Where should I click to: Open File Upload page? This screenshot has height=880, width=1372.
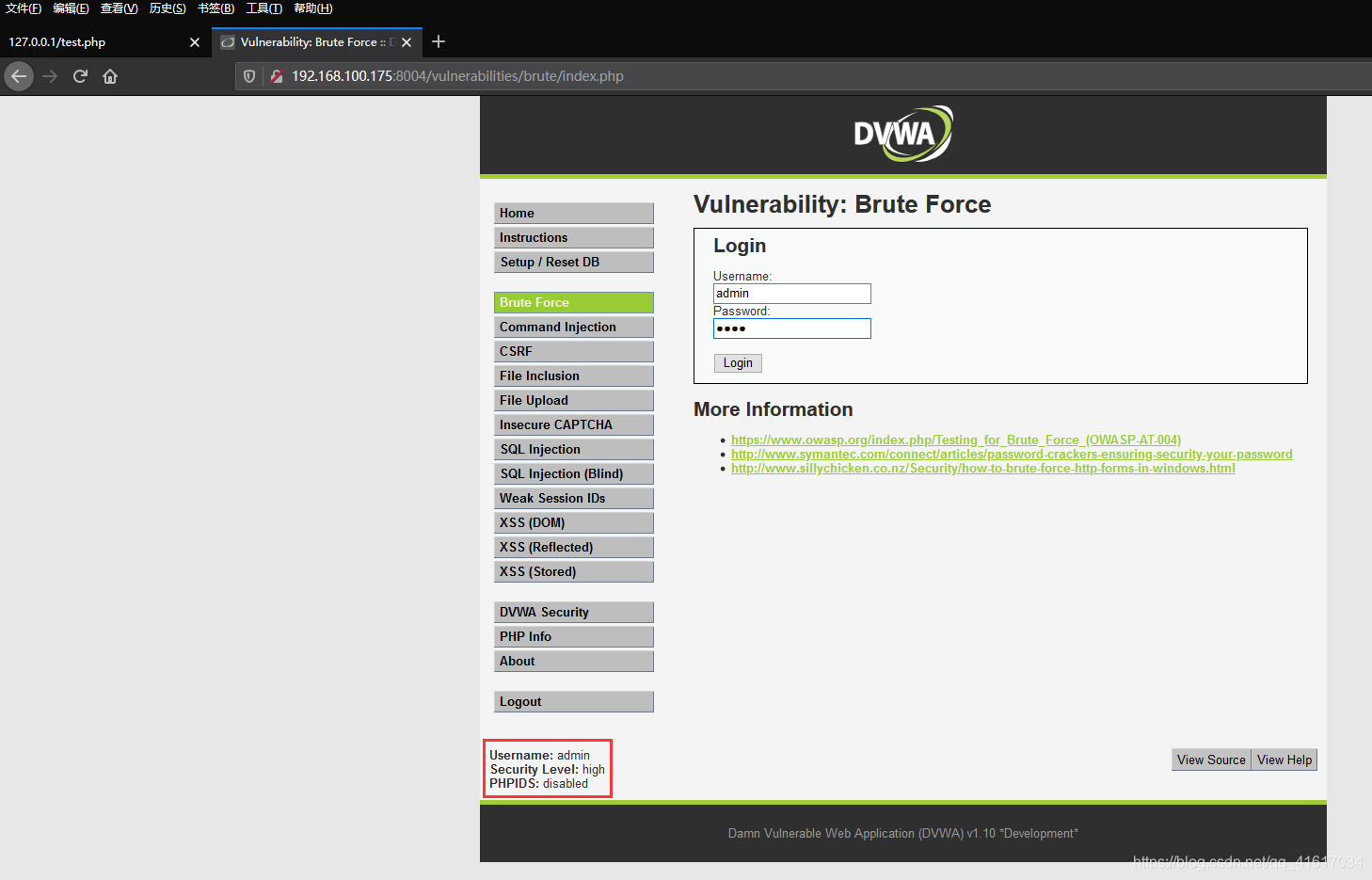coord(574,400)
